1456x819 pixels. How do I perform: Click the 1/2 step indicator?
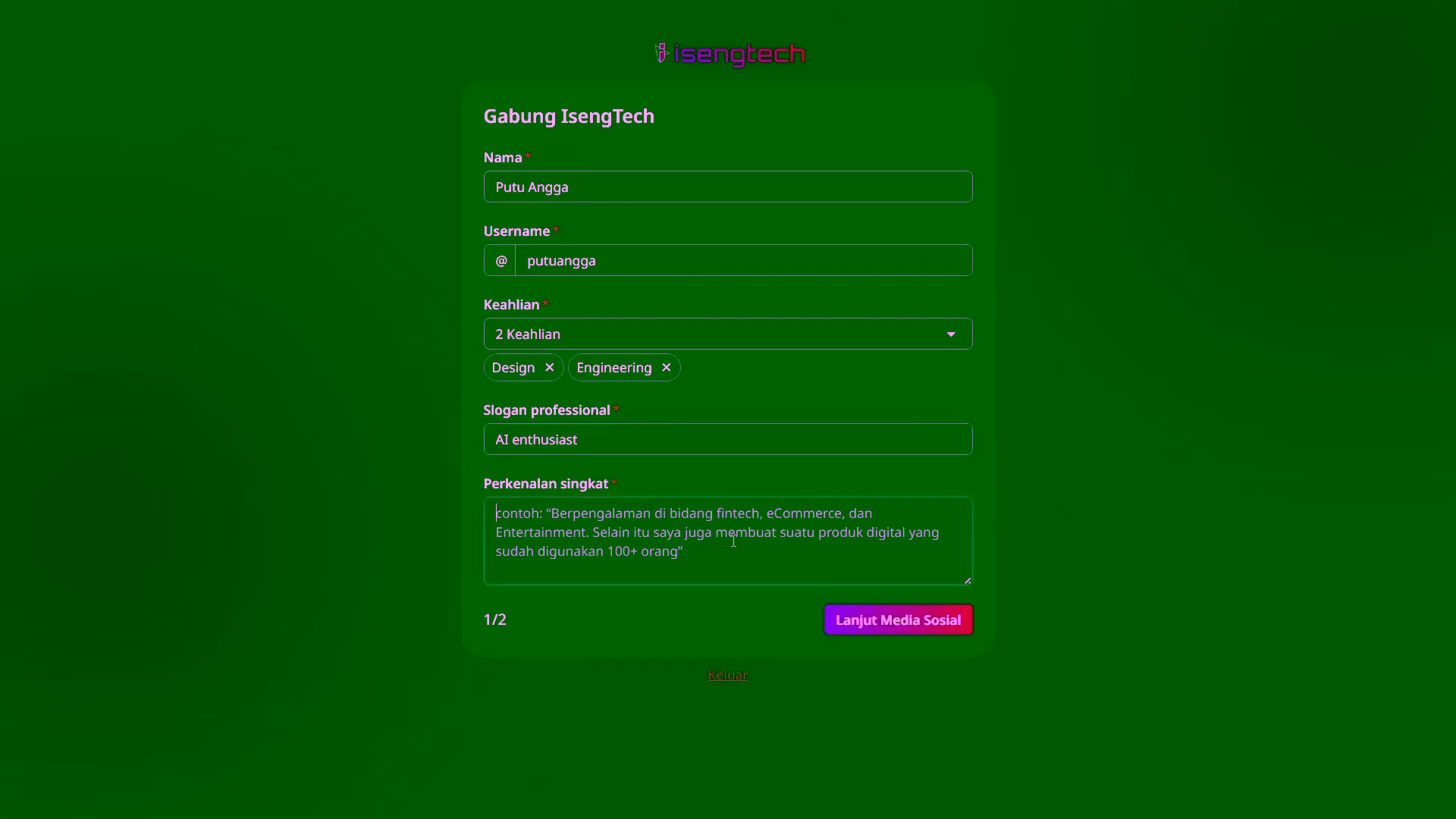pos(495,620)
